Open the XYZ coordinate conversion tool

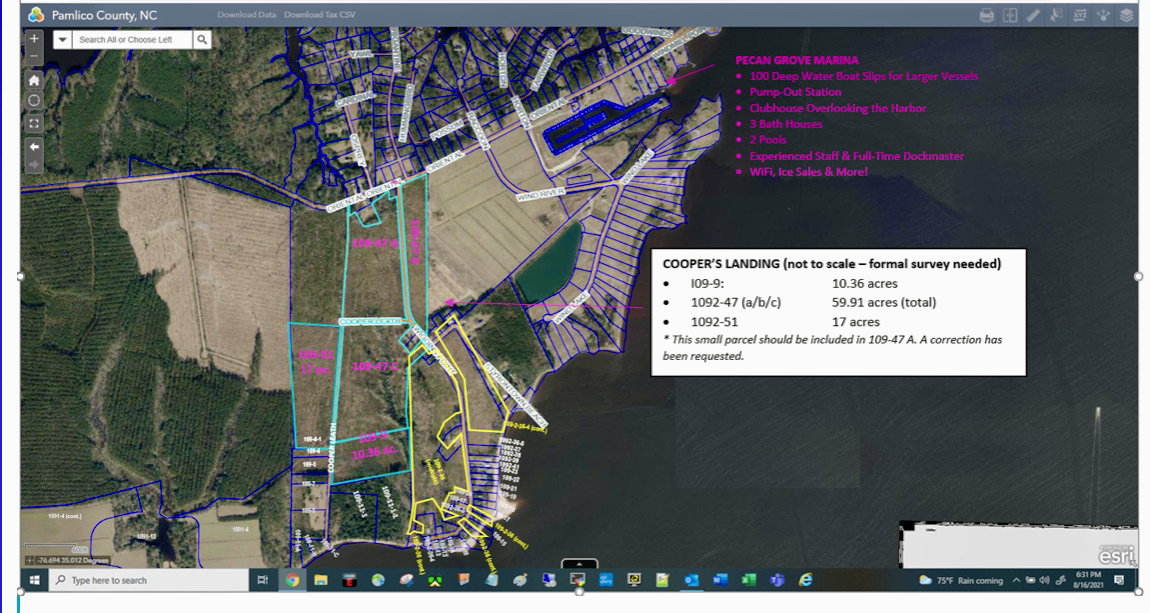(1079, 15)
